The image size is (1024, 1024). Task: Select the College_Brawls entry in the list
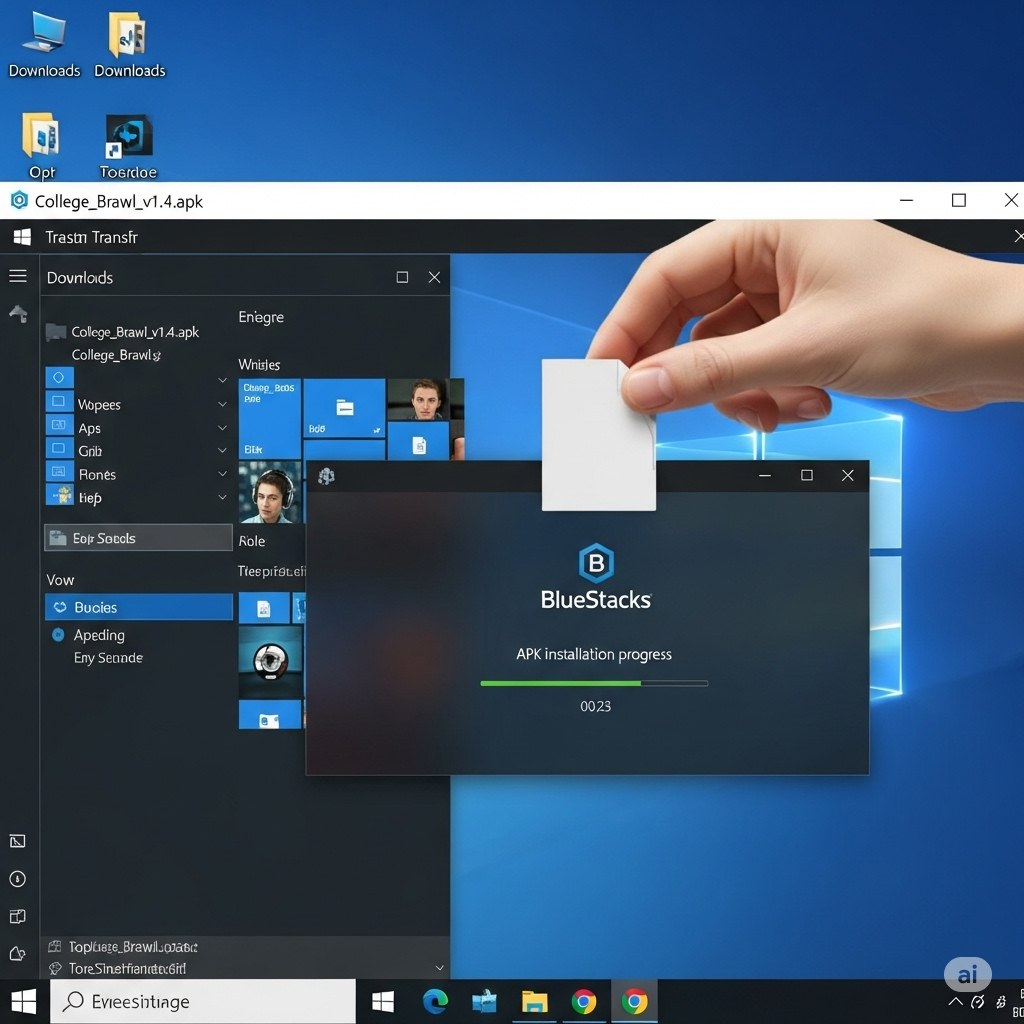point(116,355)
